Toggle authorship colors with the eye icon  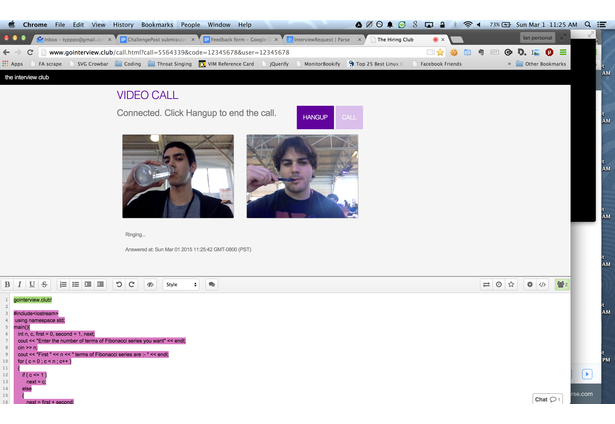(150, 284)
